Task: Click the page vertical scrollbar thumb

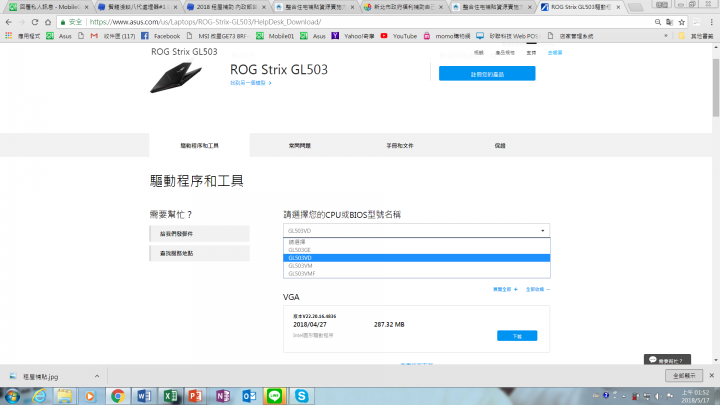Action: [x=716, y=88]
